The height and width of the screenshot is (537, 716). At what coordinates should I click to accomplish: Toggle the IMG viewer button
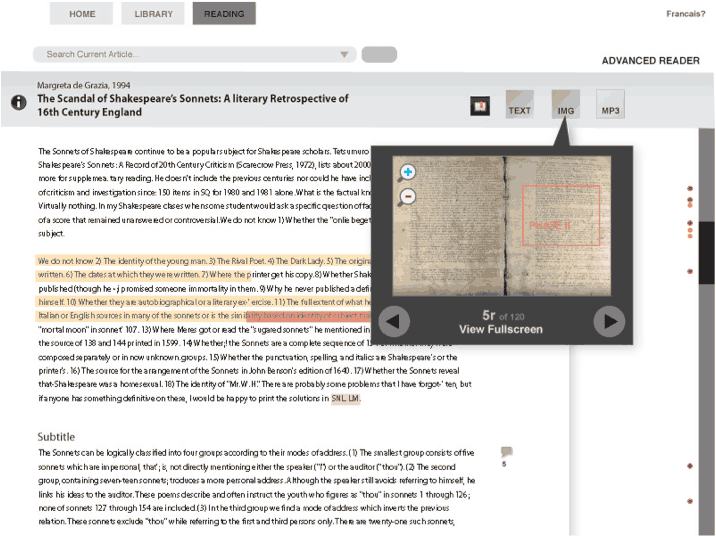(x=566, y=105)
